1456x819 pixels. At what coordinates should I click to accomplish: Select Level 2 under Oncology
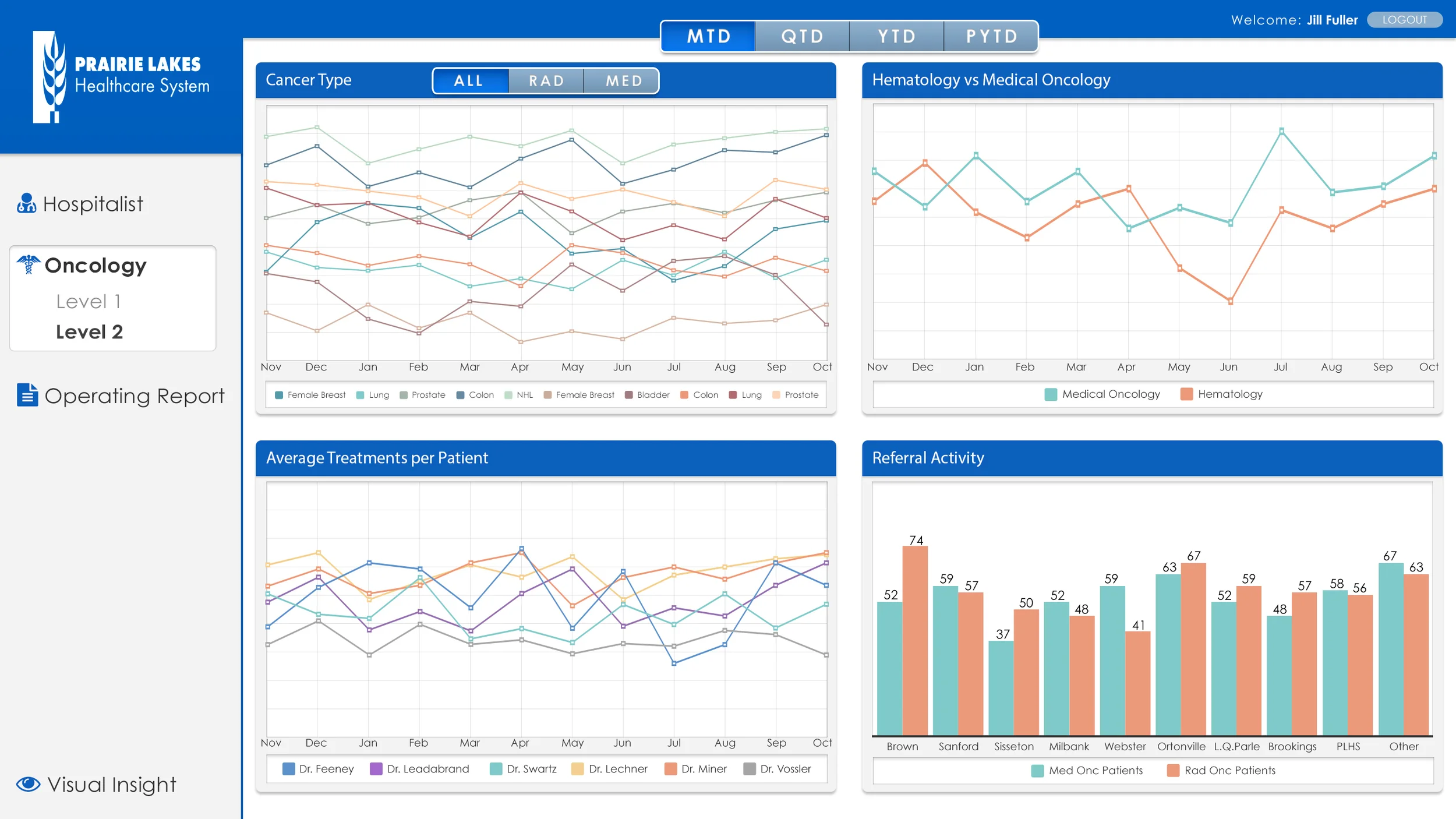[x=89, y=331]
